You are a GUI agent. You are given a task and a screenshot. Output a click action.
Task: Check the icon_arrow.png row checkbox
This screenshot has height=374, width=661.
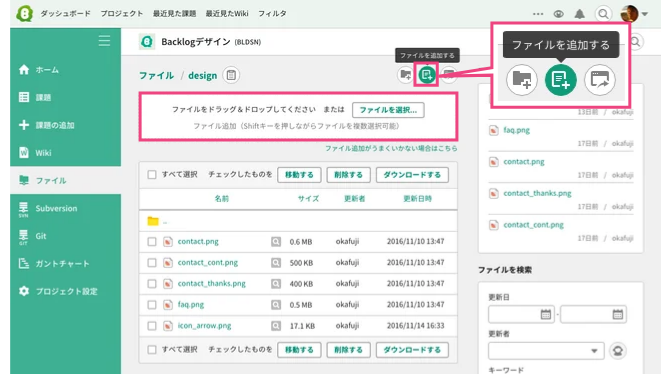click(152, 326)
